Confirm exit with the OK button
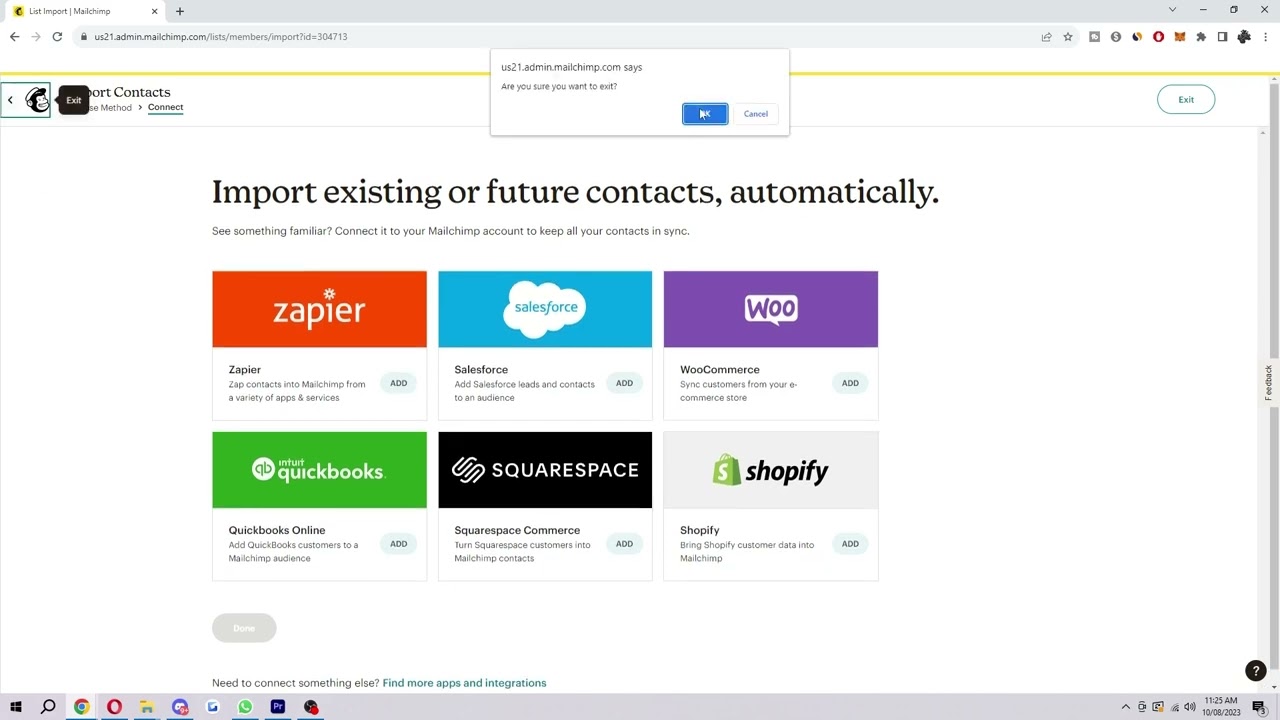This screenshot has height=720, width=1280. (705, 114)
